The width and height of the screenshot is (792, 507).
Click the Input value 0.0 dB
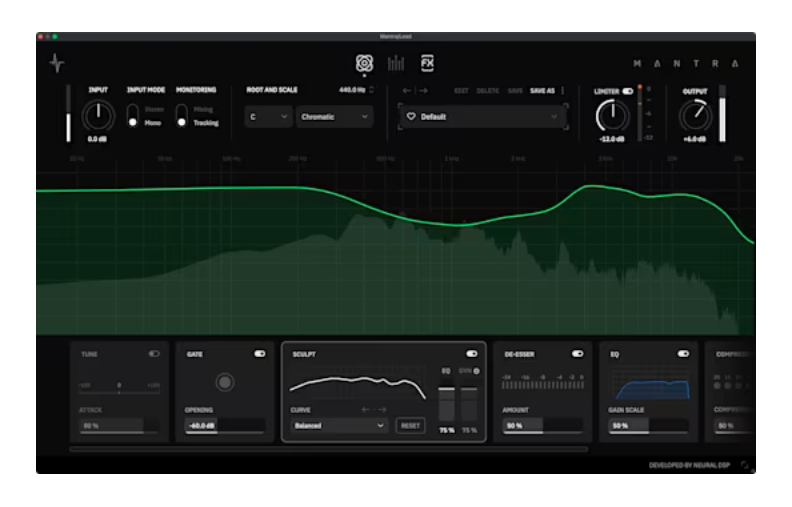coord(97,139)
